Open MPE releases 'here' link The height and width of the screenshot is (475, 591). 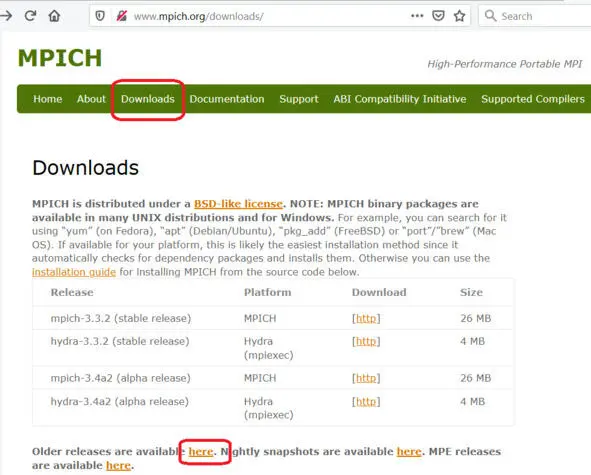(118, 465)
